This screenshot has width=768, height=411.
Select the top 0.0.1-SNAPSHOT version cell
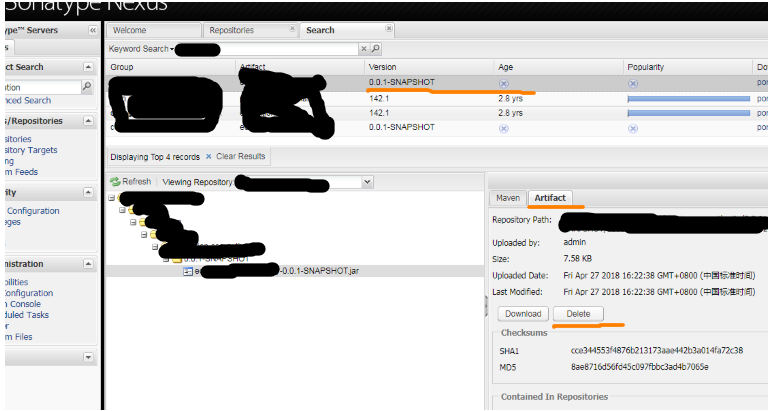coord(402,82)
